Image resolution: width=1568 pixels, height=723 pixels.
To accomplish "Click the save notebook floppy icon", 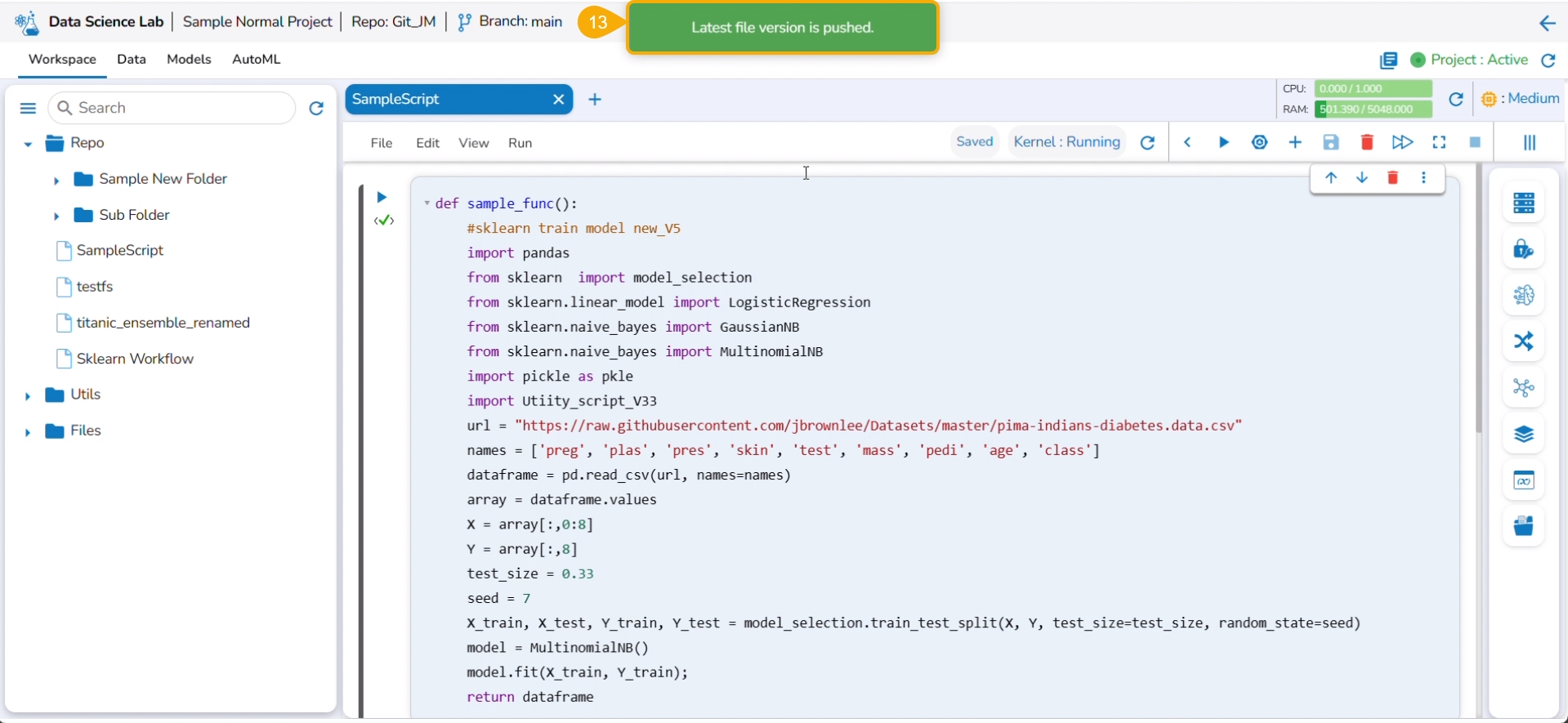I will click(x=1331, y=143).
